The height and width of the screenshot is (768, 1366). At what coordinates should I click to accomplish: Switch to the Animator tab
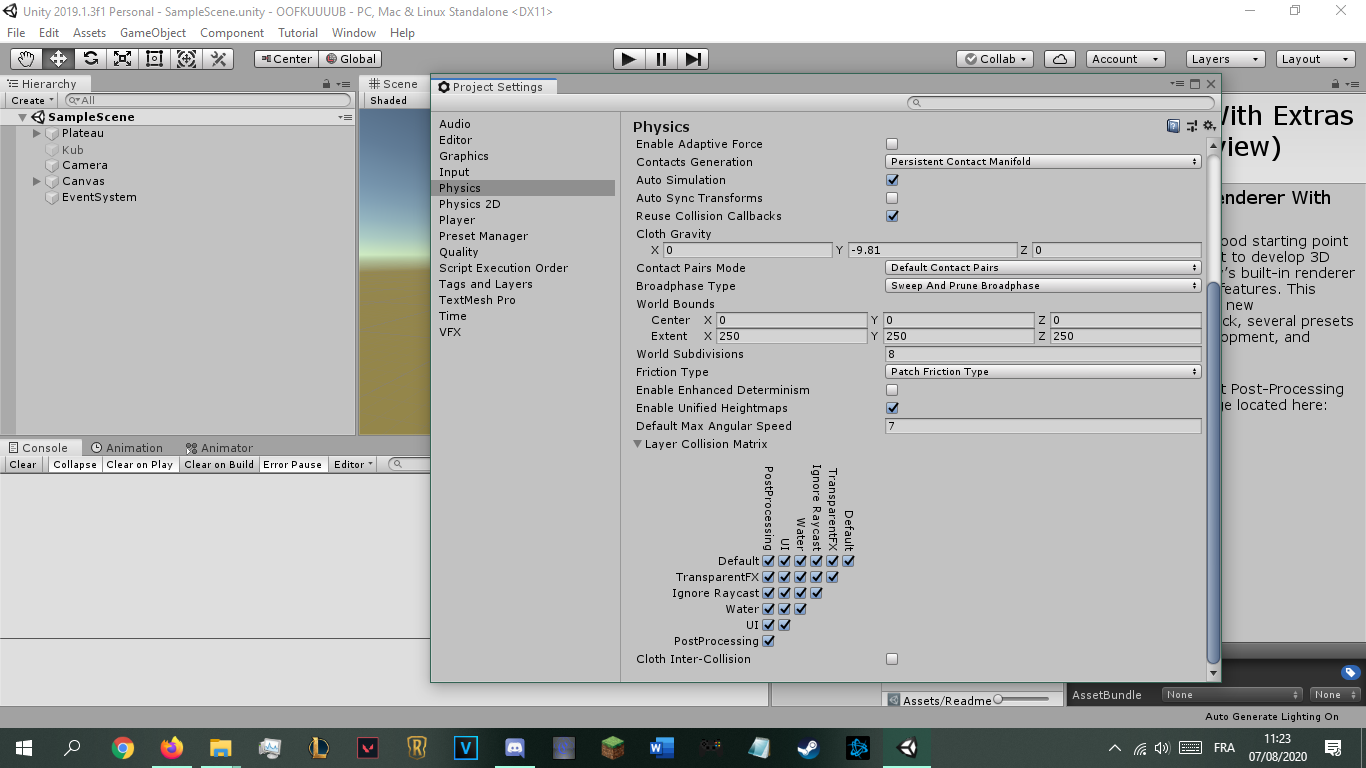coord(219,448)
